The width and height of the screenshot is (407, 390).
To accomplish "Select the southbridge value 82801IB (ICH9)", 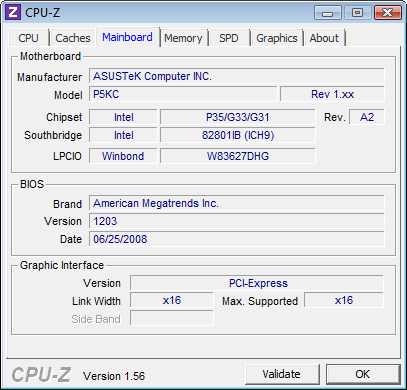I will click(x=238, y=135).
